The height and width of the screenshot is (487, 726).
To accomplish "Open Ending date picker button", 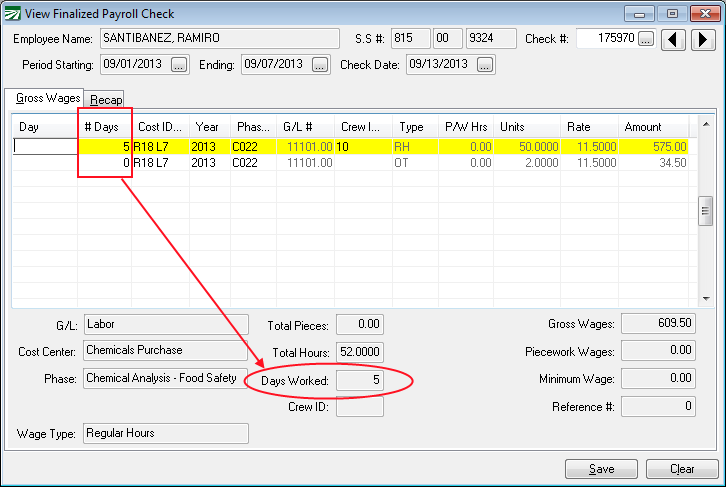I will pyautogui.click(x=320, y=65).
